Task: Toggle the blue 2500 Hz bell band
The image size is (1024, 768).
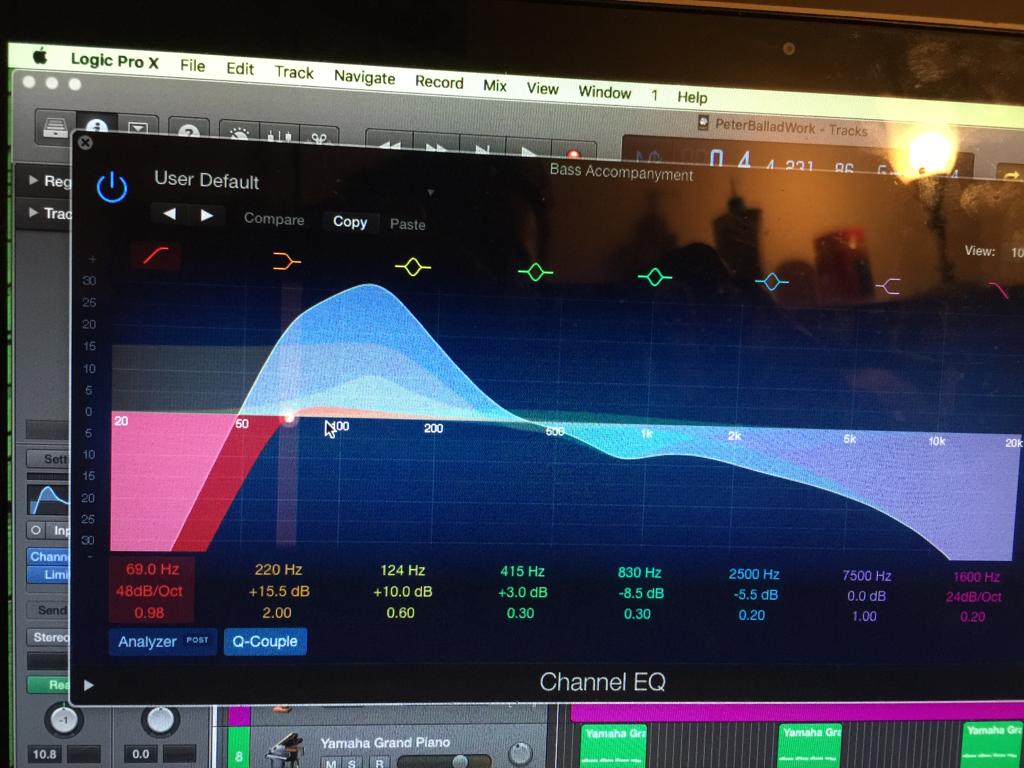Action: click(772, 282)
